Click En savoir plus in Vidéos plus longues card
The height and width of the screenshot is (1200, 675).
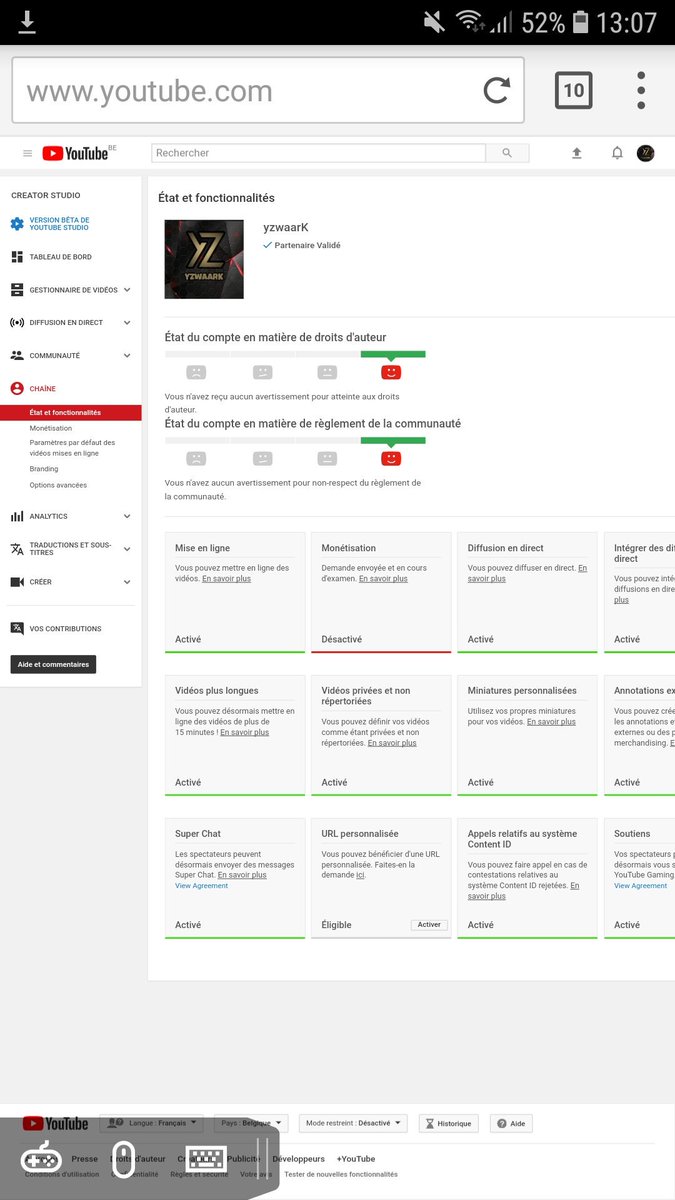point(244,732)
